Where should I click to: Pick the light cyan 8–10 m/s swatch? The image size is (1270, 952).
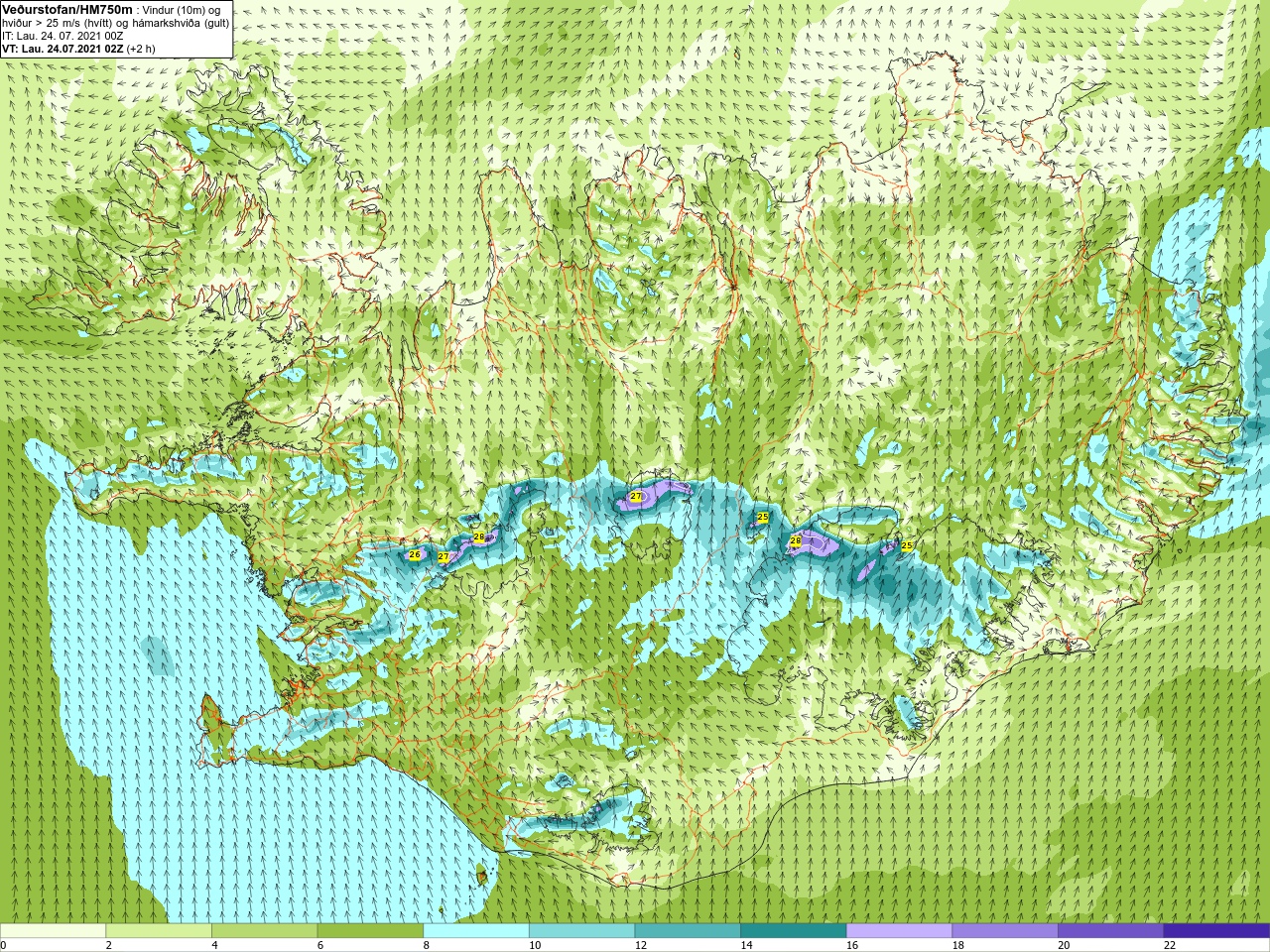point(476,931)
